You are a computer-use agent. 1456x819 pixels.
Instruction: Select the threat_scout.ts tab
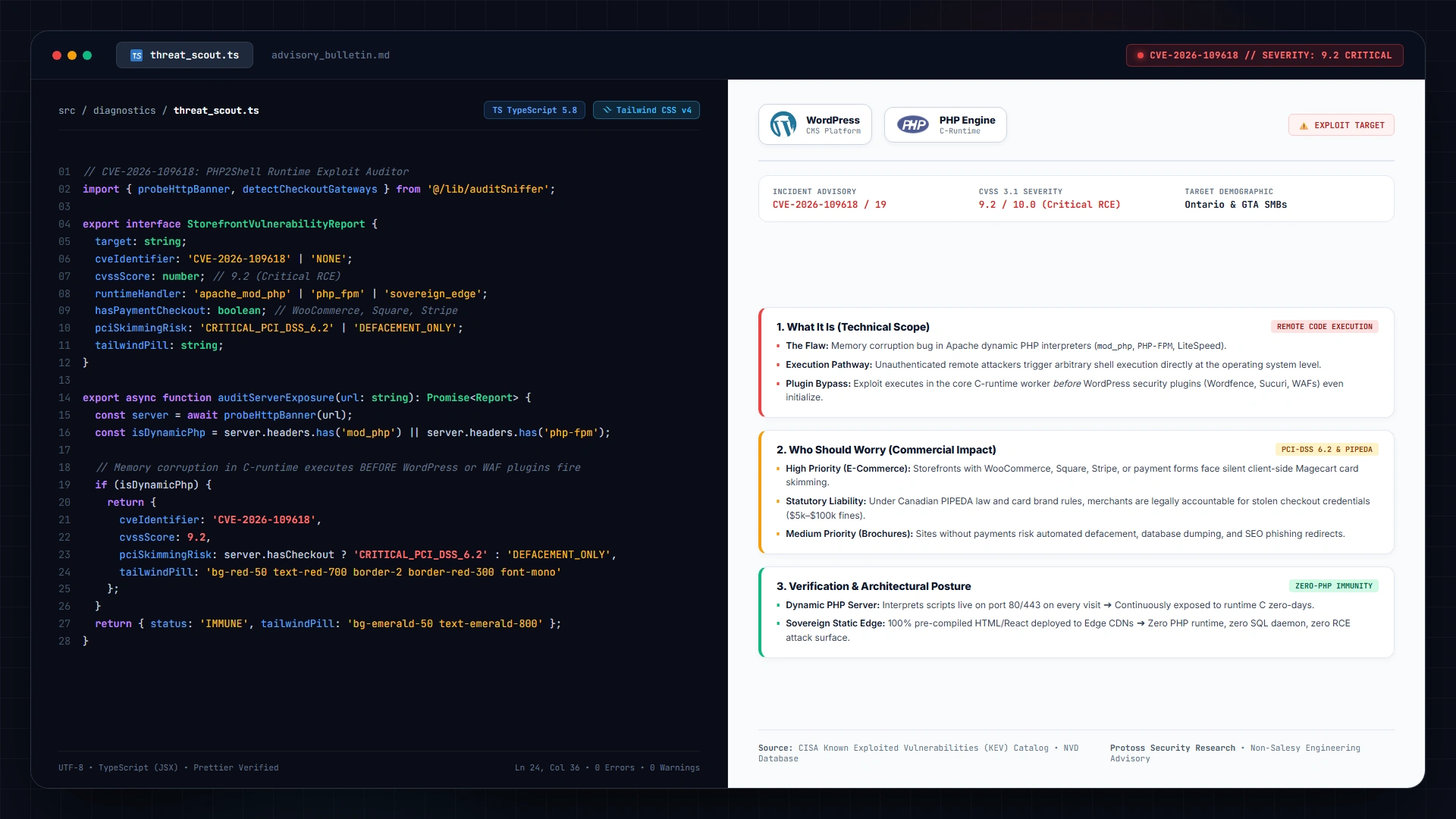(184, 55)
